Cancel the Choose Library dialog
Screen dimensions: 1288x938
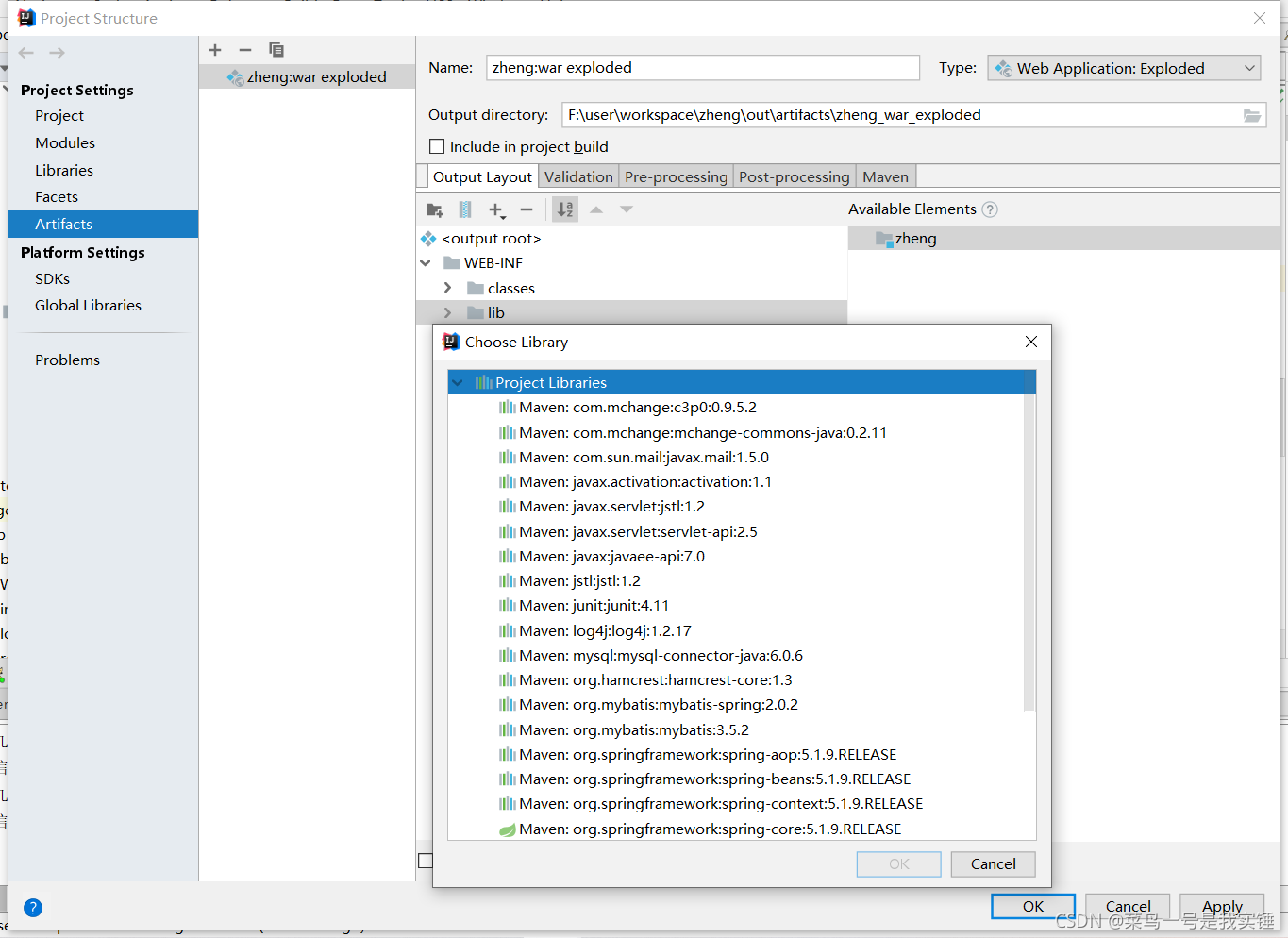tap(992, 863)
